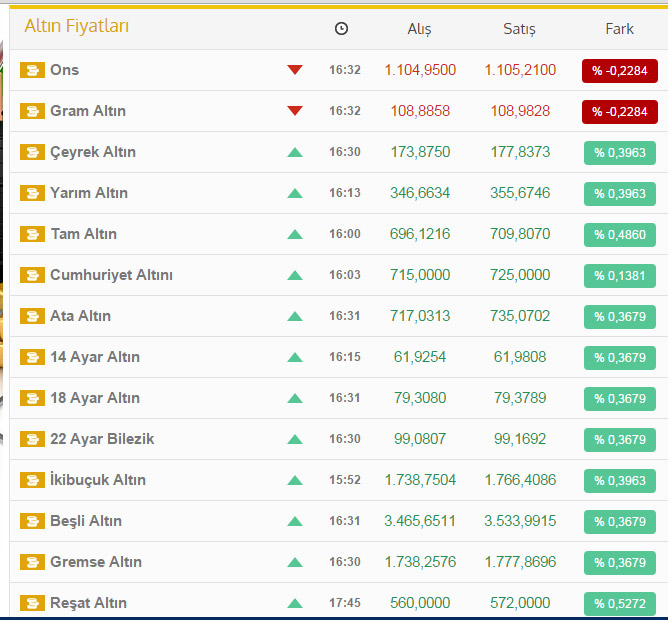Click the green % 0,1381 badge for Cumhuriyet Altını

point(620,275)
